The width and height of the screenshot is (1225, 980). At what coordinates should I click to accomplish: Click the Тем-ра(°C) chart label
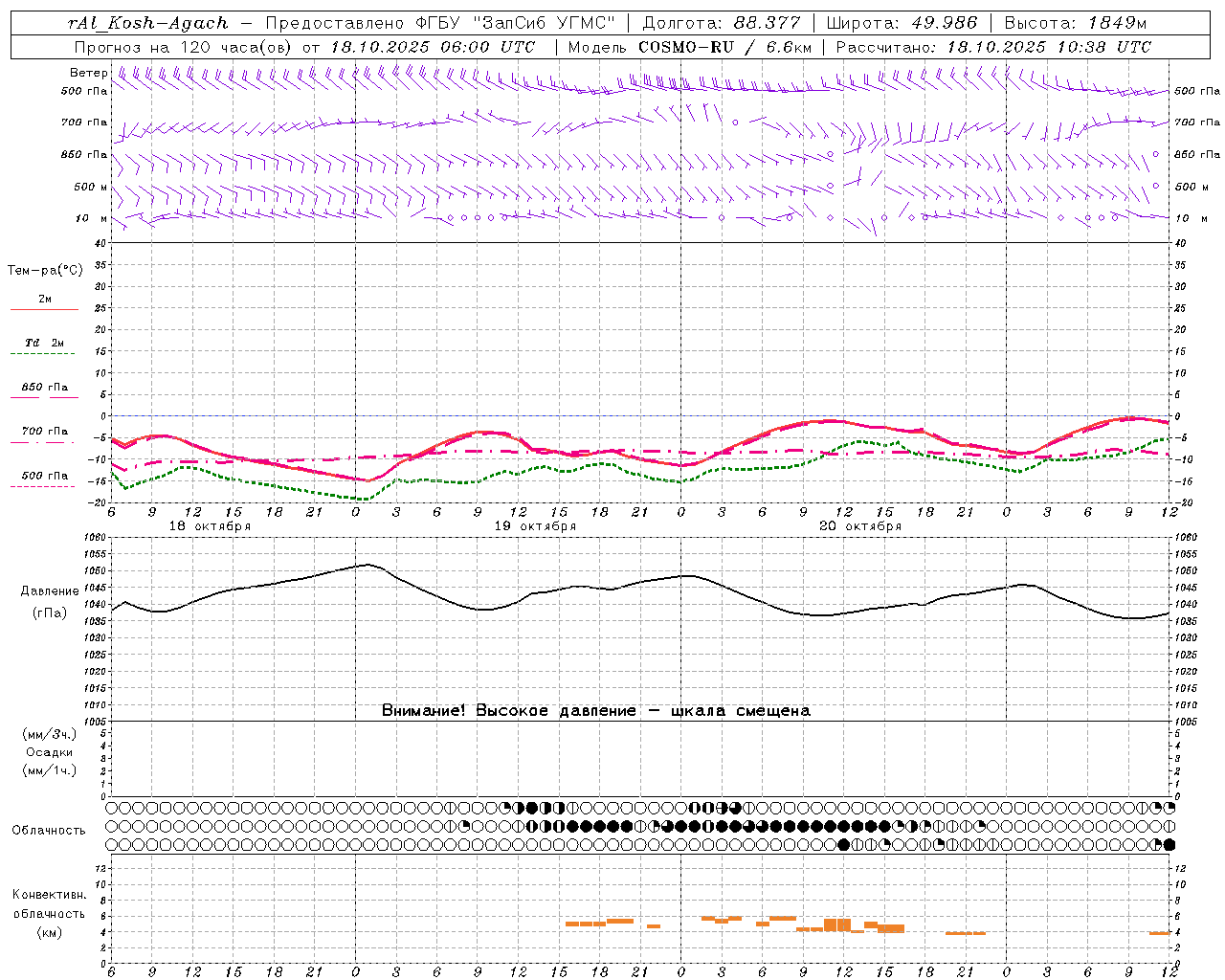[x=45, y=271]
